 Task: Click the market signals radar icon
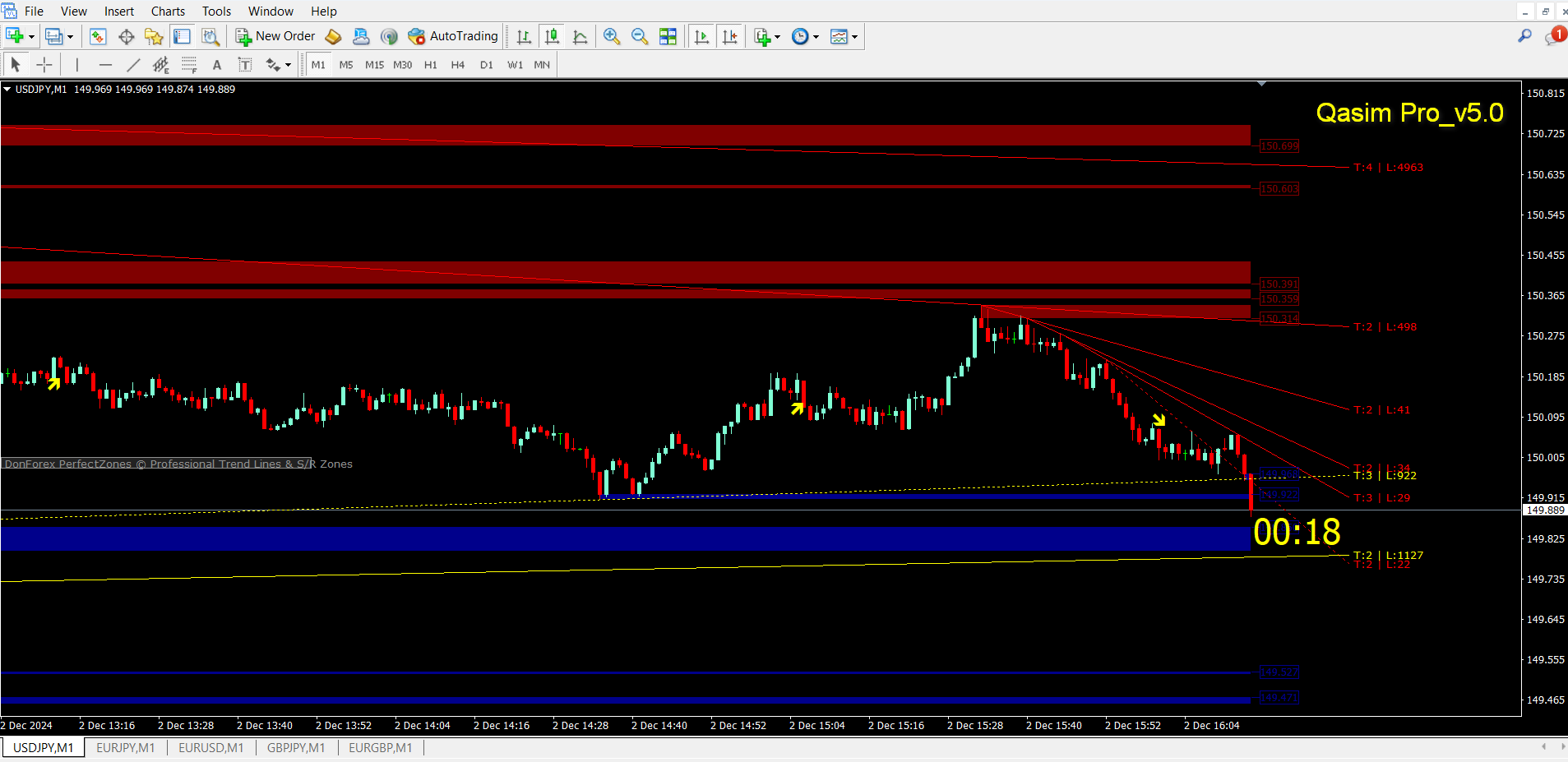click(x=389, y=36)
